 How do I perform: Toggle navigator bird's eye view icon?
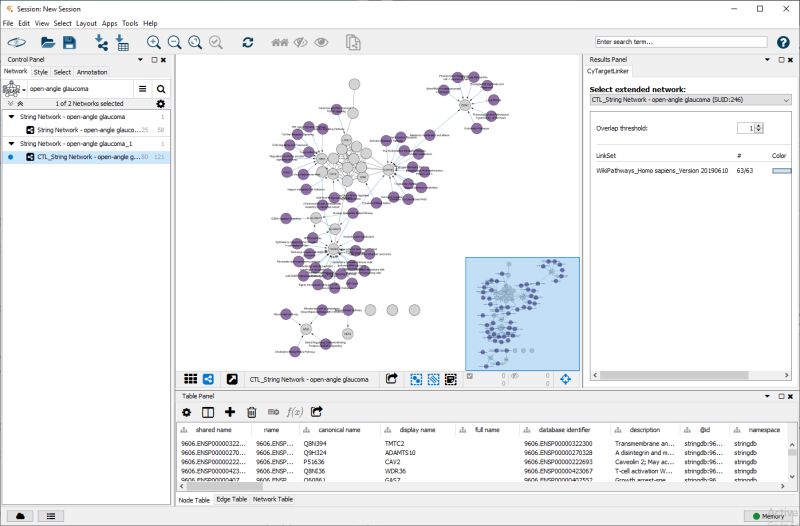pos(565,379)
